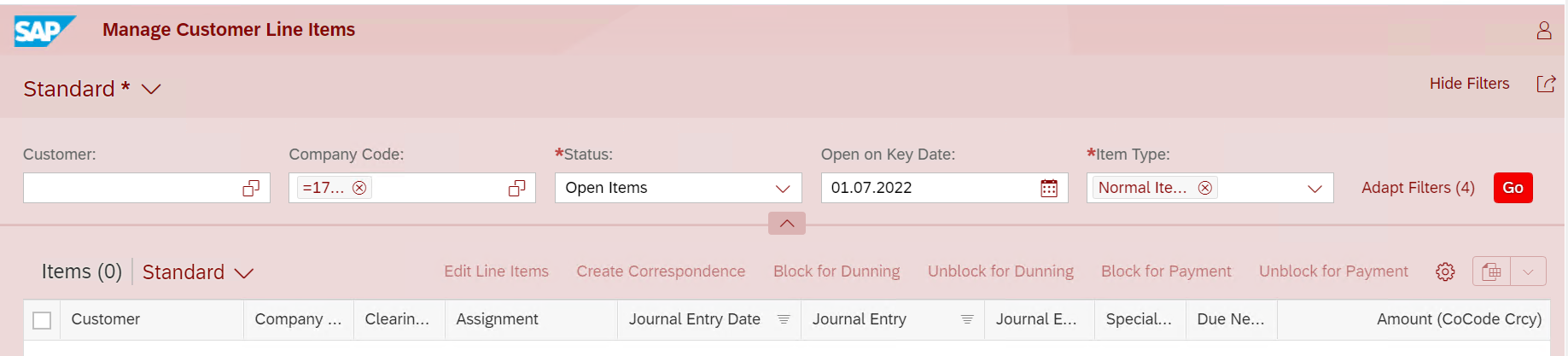Open the calendar picker for key date
1568x356 pixels.
tap(1049, 188)
